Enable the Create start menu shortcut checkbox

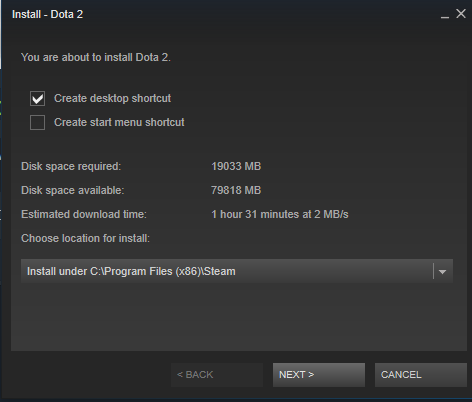tap(37, 122)
